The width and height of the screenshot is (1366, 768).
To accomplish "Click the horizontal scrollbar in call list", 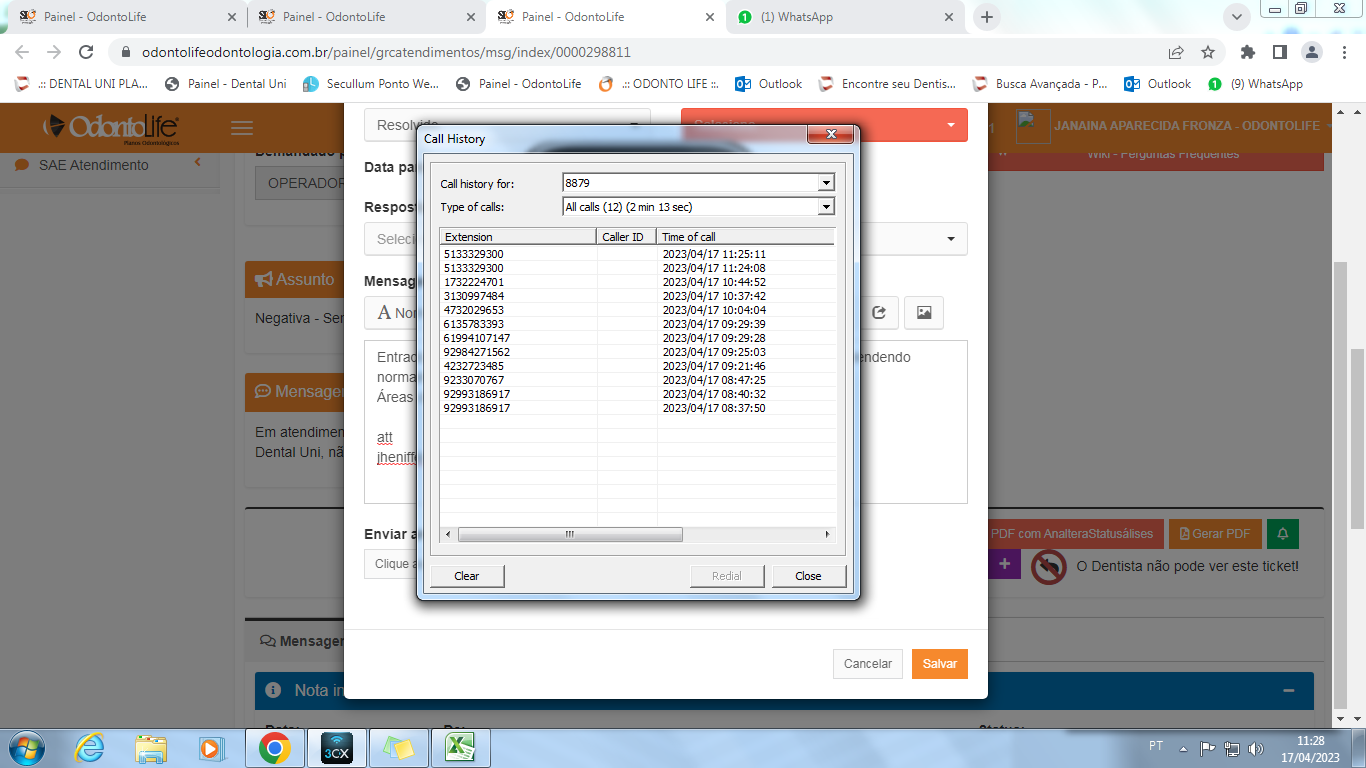I will [570, 535].
